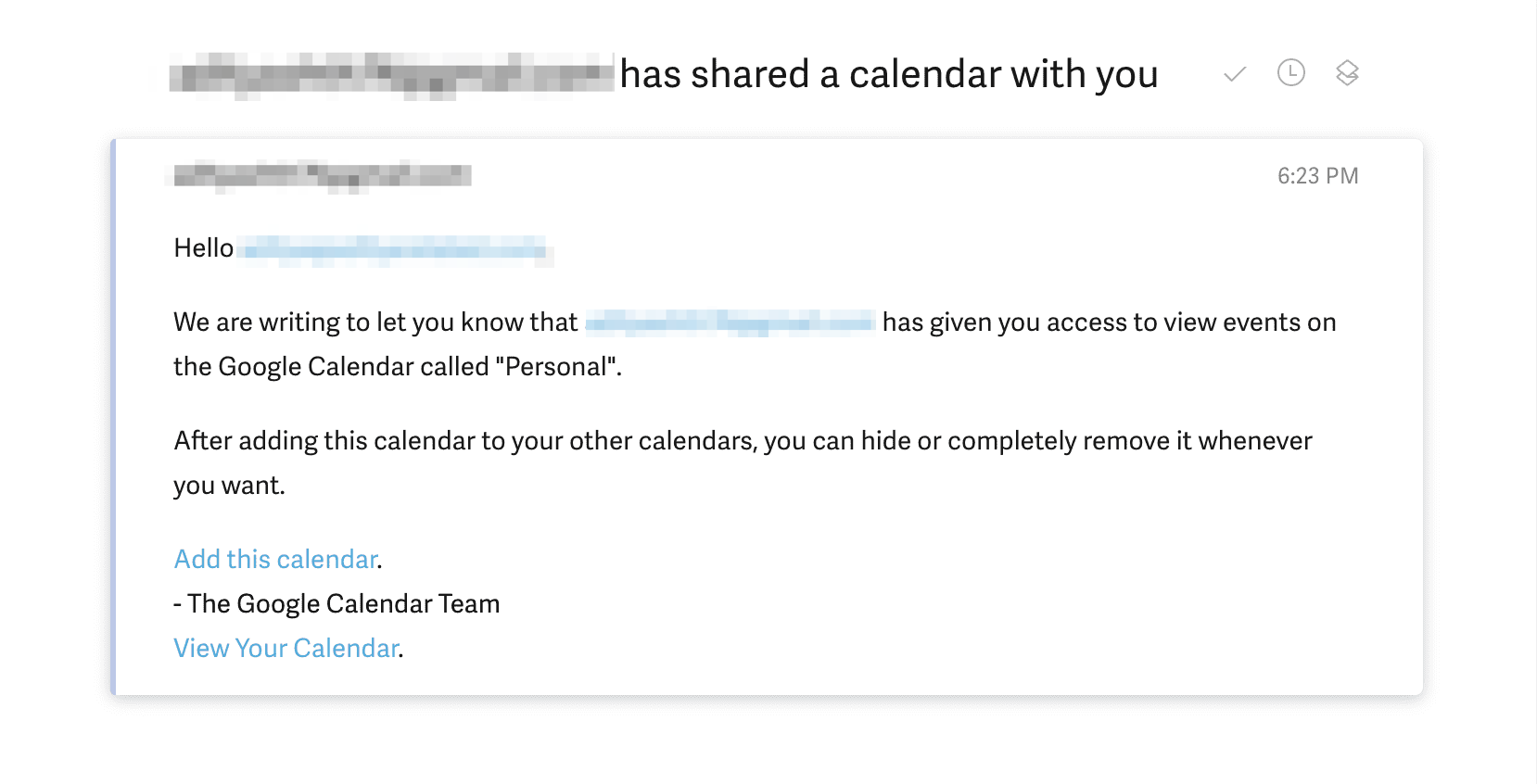Click the Google Calendar Team signature line
This screenshot has width=1537, height=784.
click(336, 603)
